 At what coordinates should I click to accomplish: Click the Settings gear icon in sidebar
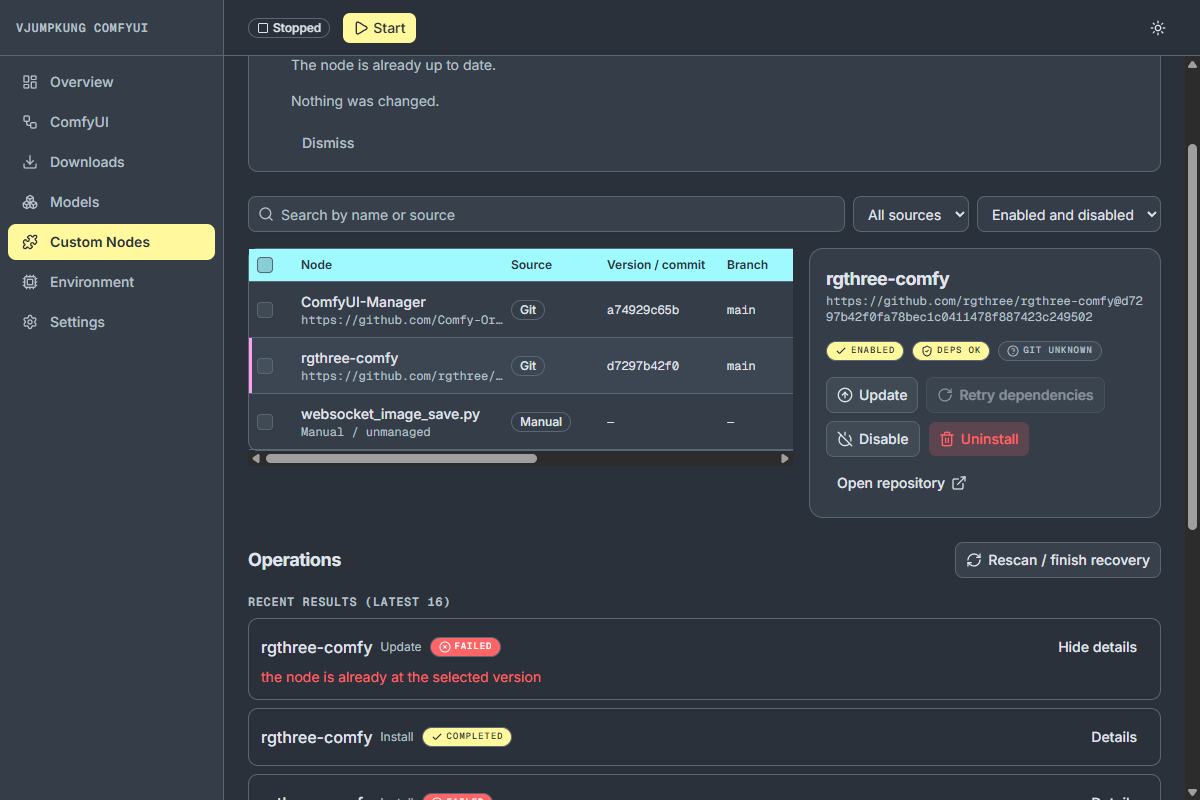[30, 322]
